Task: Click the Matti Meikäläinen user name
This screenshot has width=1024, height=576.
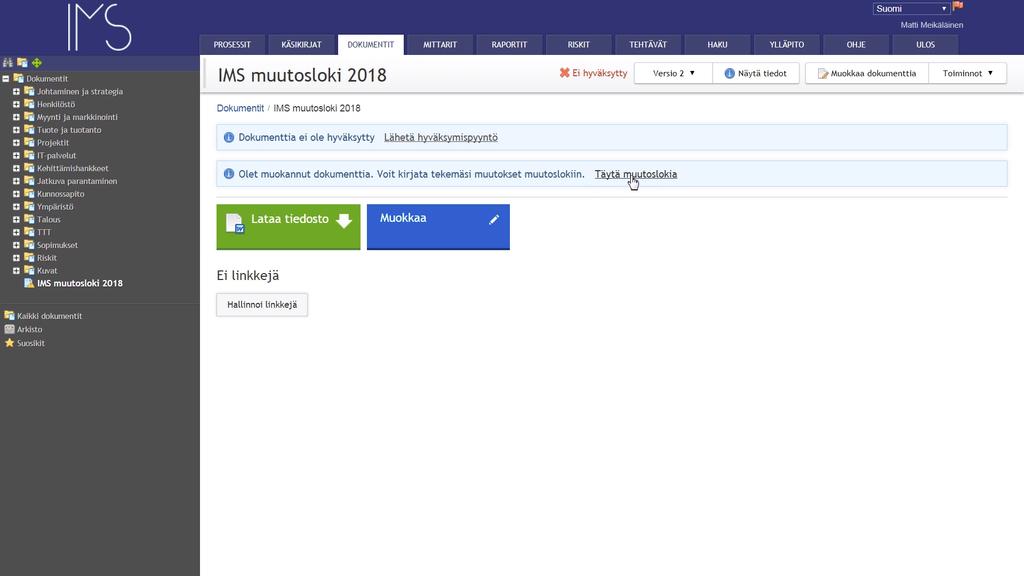Action: 932,25
